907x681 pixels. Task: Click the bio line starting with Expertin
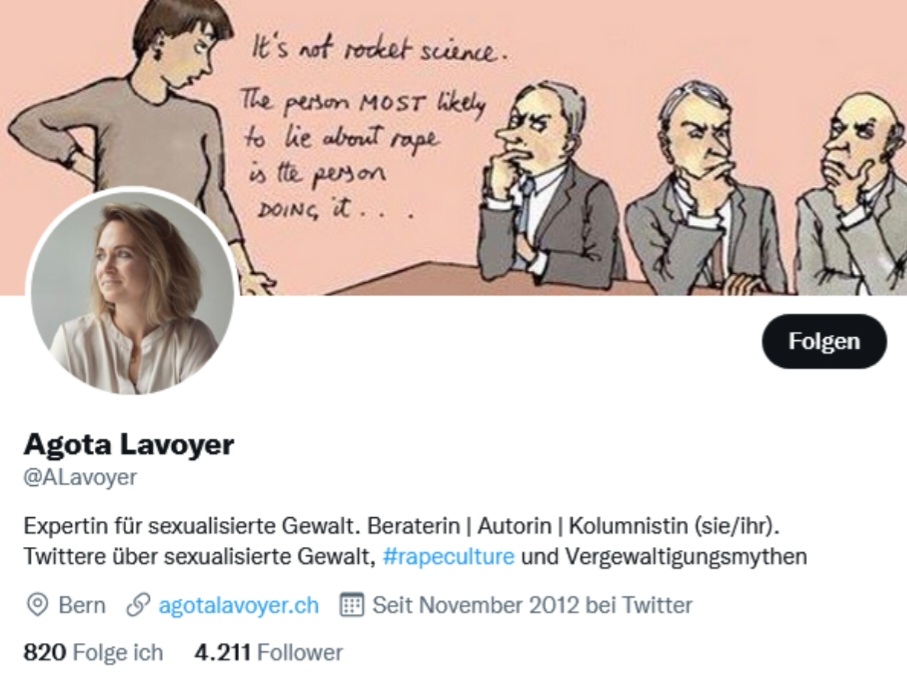(x=402, y=526)
